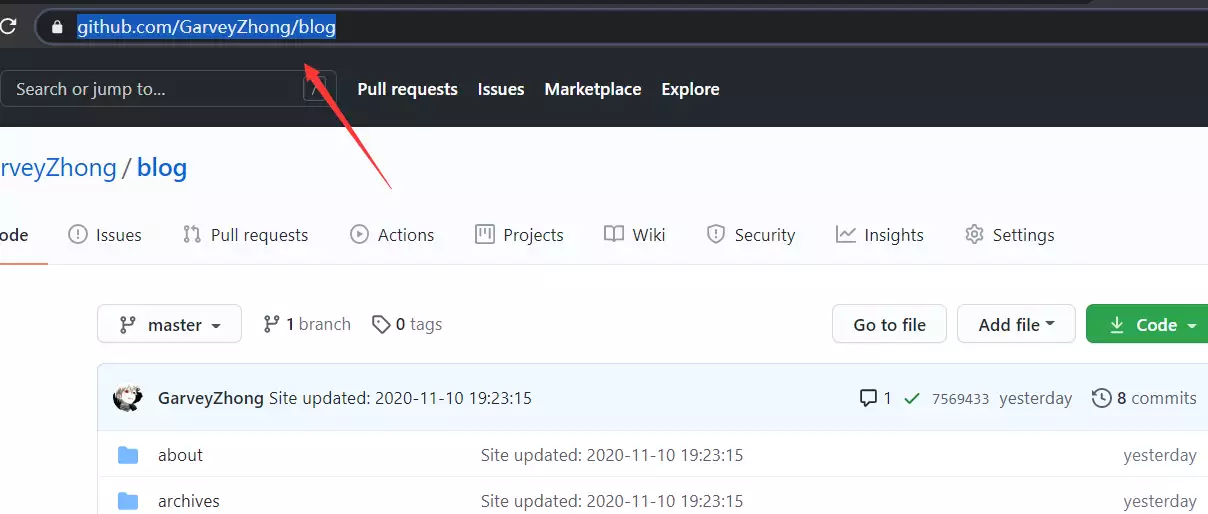Open GarveyZhong author link in commit row
Viewport: 1208px width, 514px height.
click(x=211, y=398)
